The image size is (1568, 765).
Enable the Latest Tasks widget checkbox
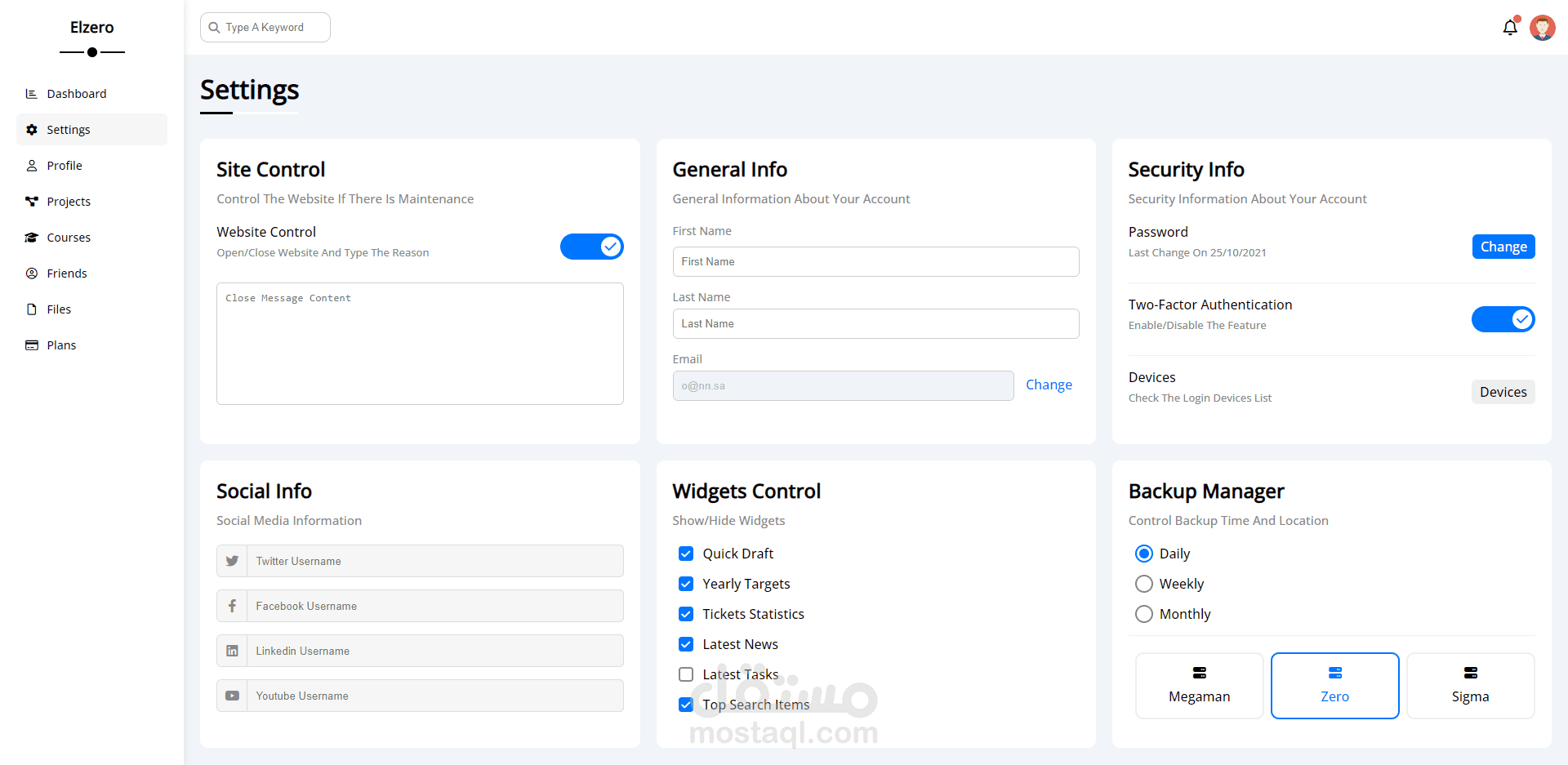685,674
